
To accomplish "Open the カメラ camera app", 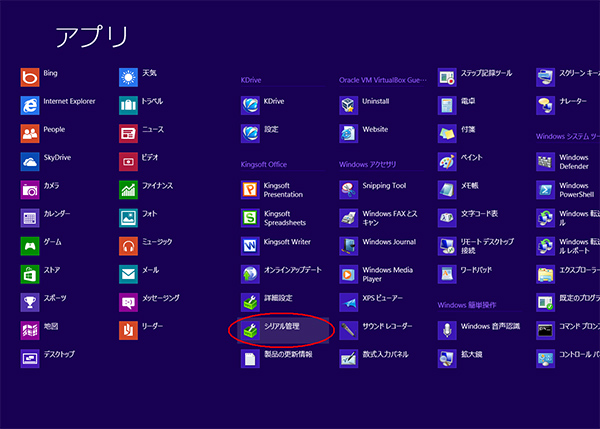I will [x=30, y=190].
